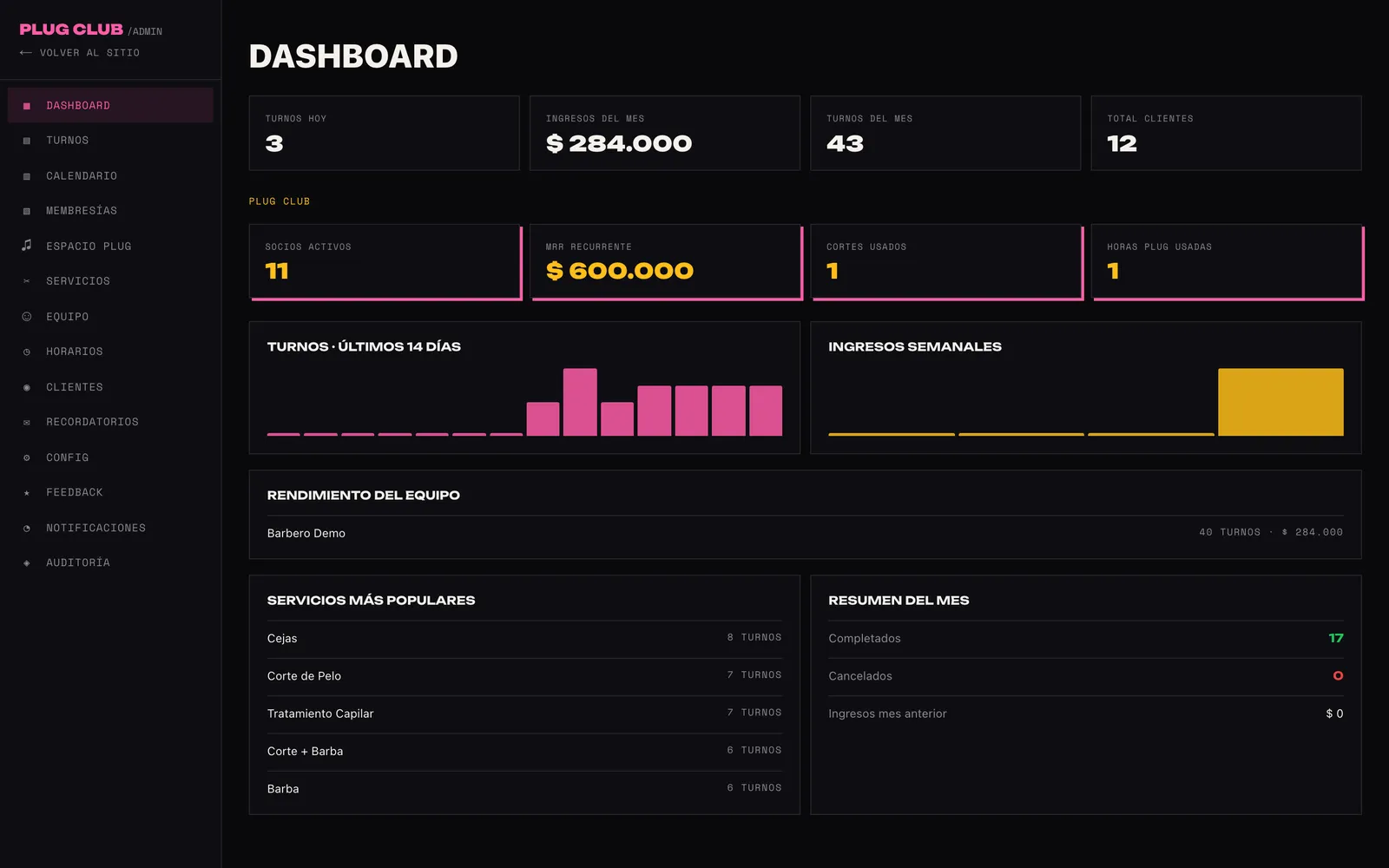The height and width of the screenshot is (868, 1389).
Task: Click the tallest pink bar in Turnos chart
Action: pyautogui.click(x=580, y=402)
